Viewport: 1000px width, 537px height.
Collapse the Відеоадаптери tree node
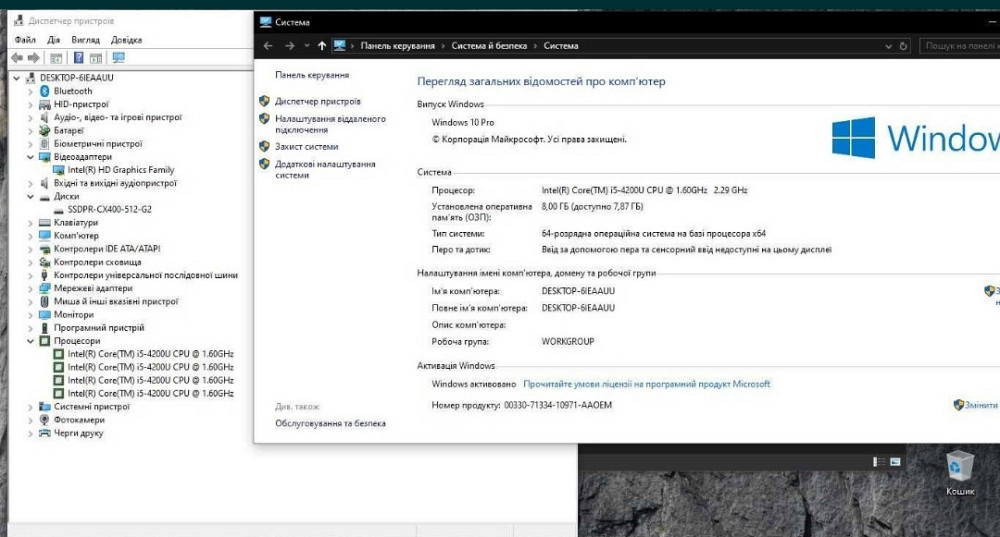(x=31, y=157)
